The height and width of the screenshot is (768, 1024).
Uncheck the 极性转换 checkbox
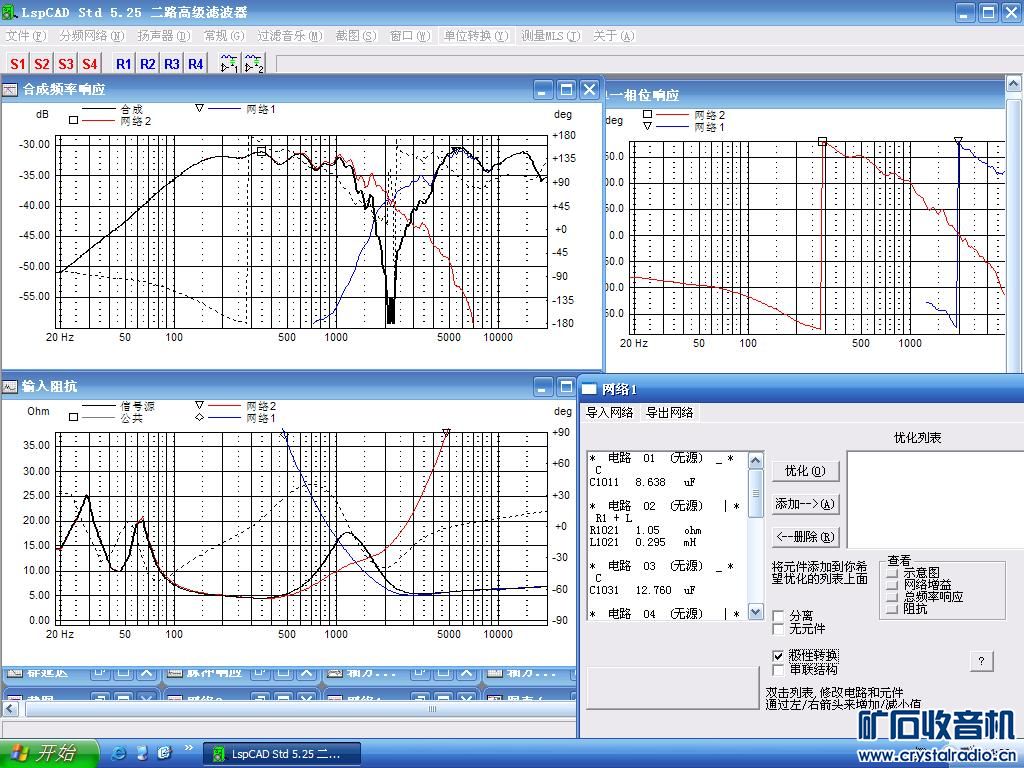pyautogui.click(x=779, y=655)
